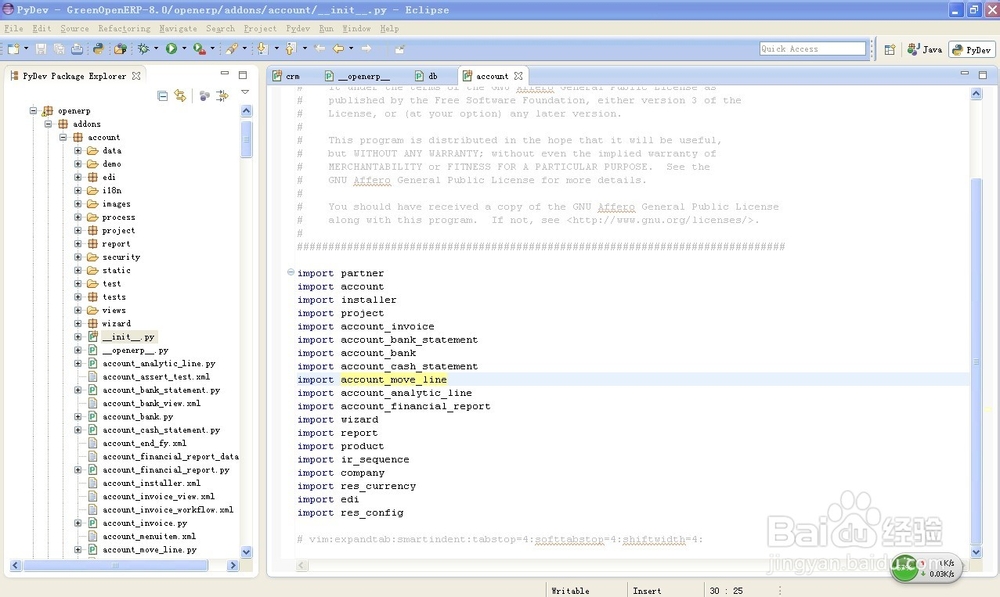Image resolution: width=1000 pixels, height=597 pixels.
Task: Switch to the Java perspective
Action: point(925,49)
